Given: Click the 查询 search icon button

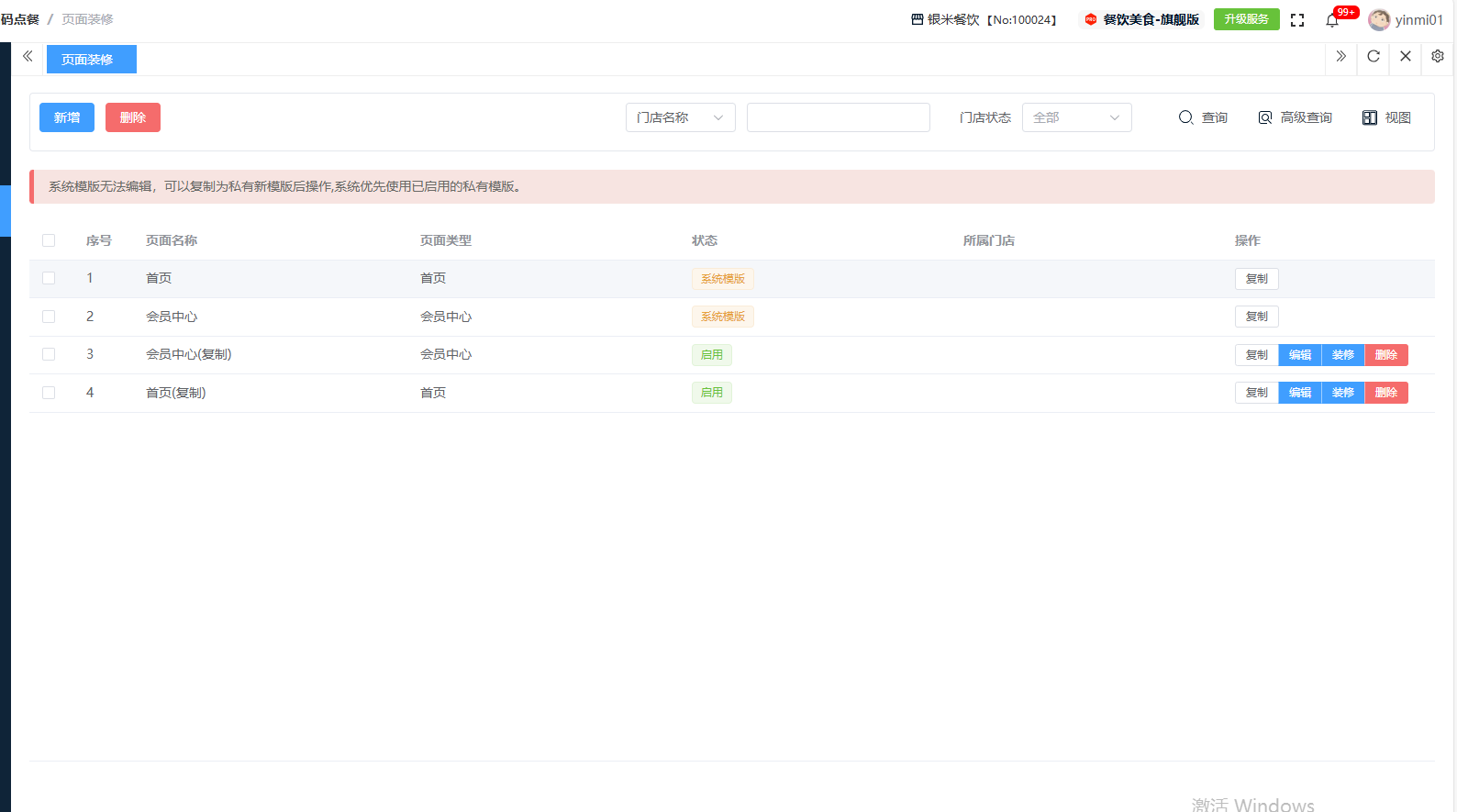Looking at the screenshot, I should (1203, 117).
